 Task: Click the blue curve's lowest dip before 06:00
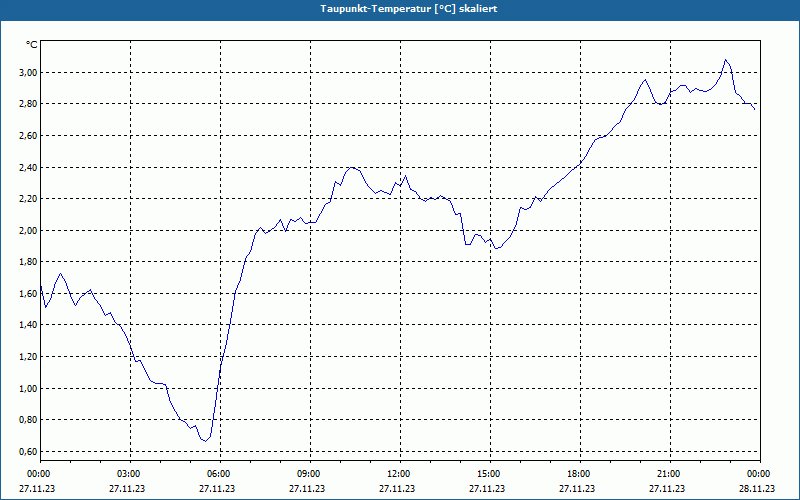tap(205, 441)
